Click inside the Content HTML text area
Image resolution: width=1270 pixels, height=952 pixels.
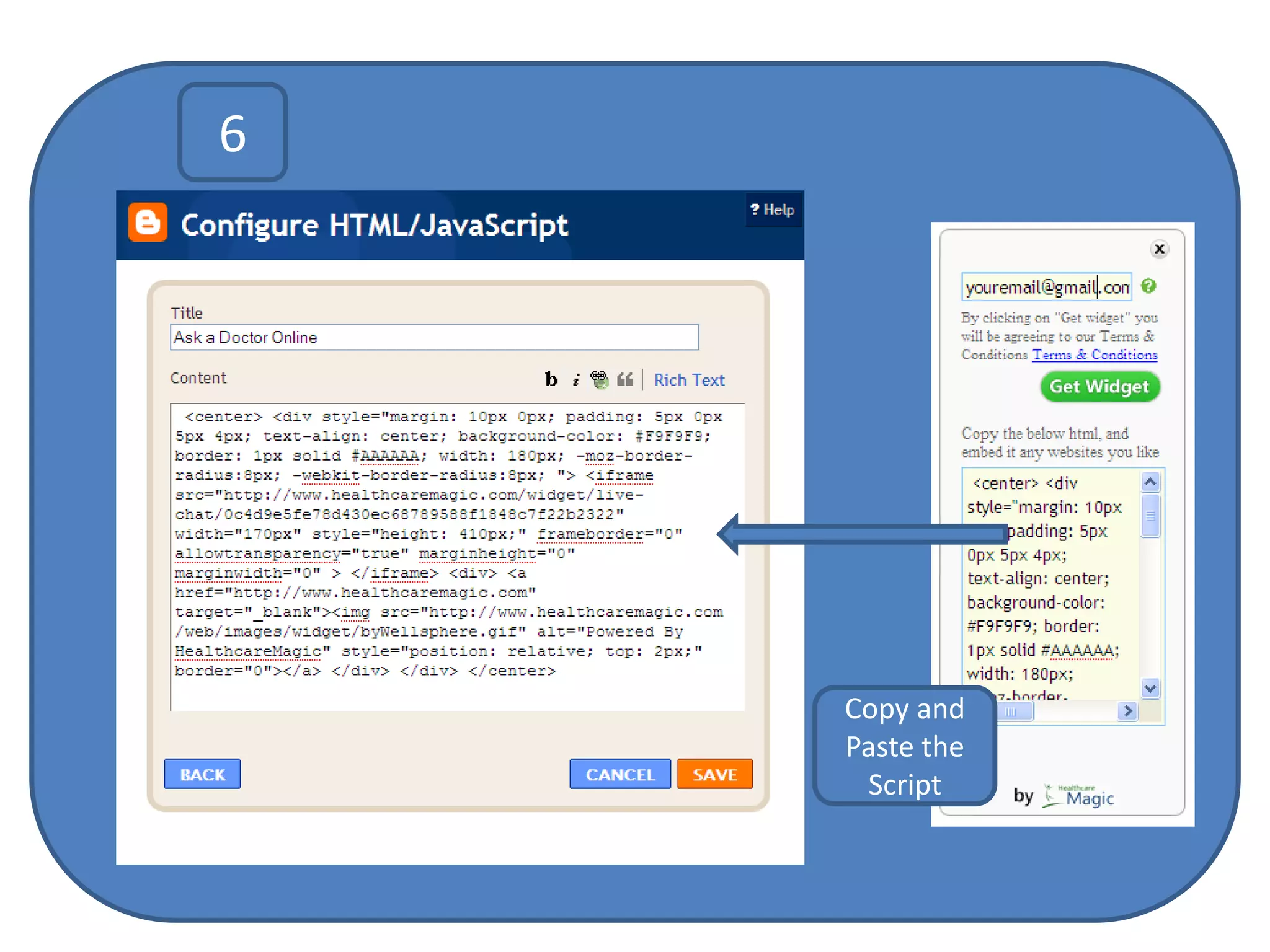point(458,557)
